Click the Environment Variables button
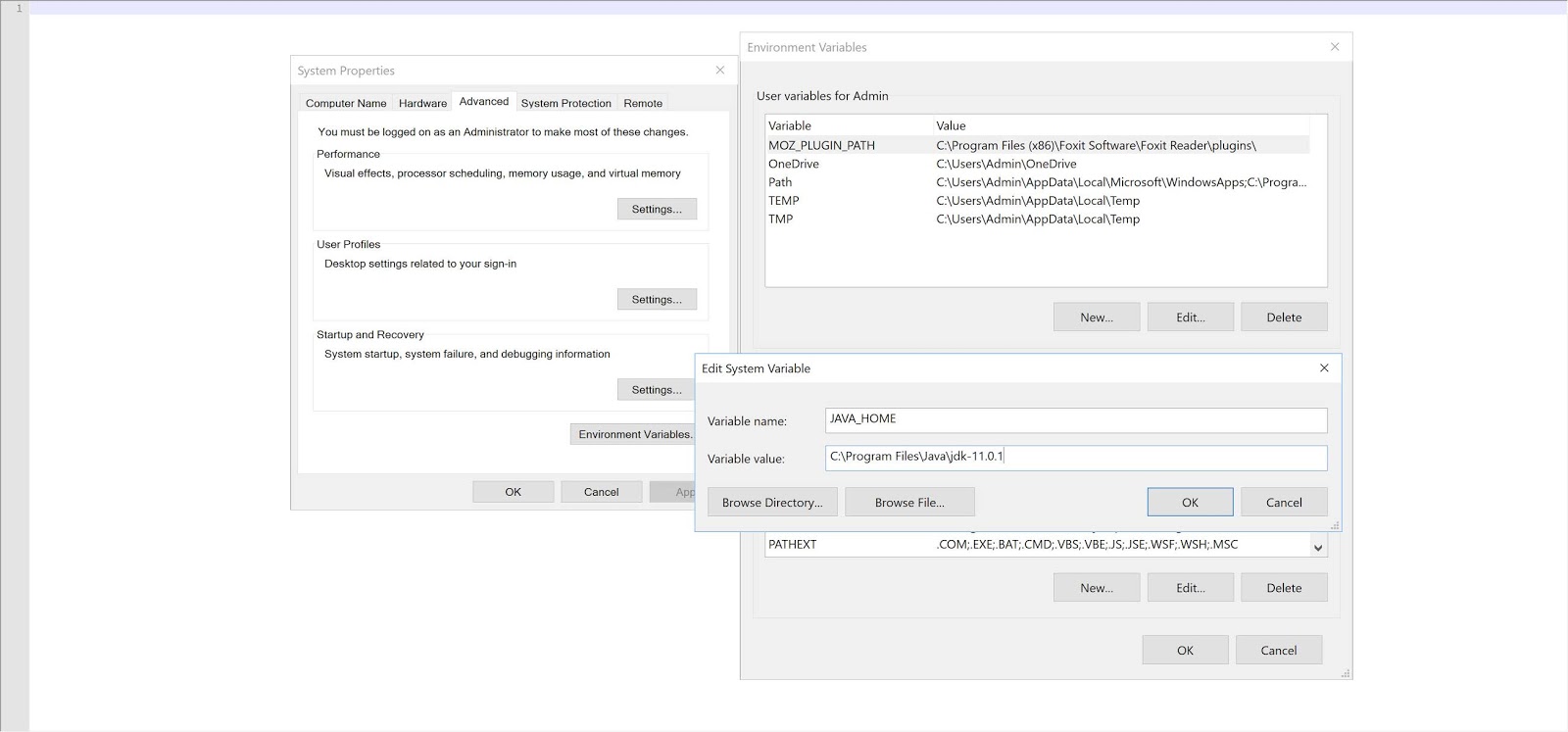 633,434
